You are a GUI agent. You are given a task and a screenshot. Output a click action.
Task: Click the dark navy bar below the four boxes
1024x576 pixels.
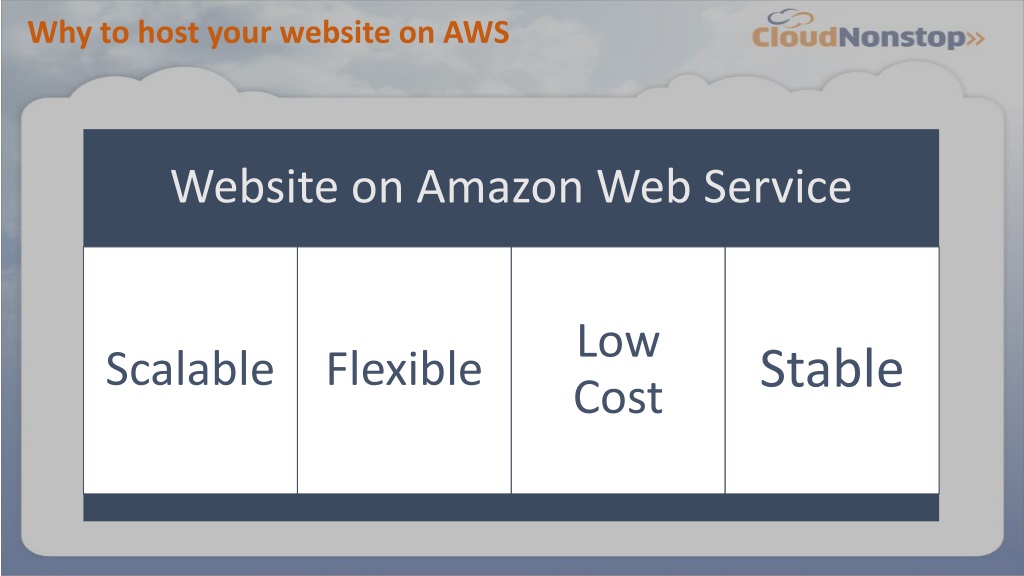coord(511,507)
